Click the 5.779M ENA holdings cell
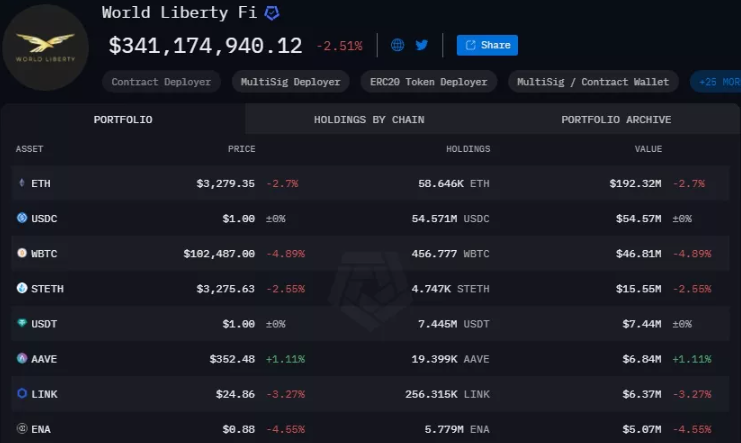The height and width of the screenshot is (443, 741). point(457,429)
